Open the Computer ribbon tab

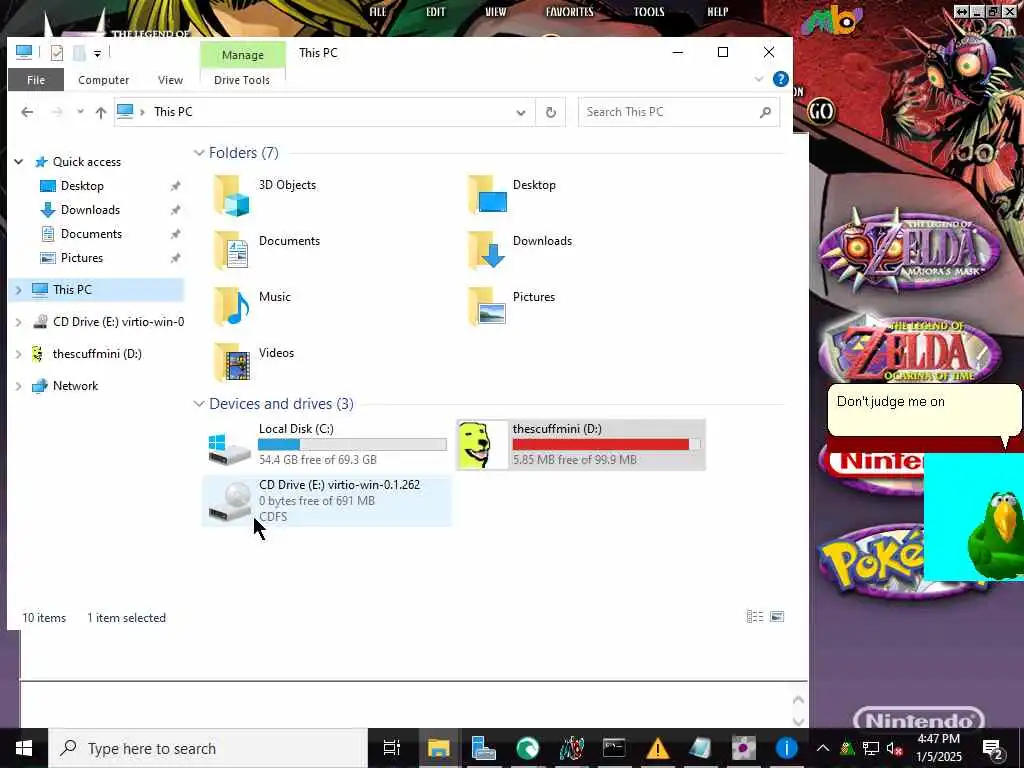[103, 80]
